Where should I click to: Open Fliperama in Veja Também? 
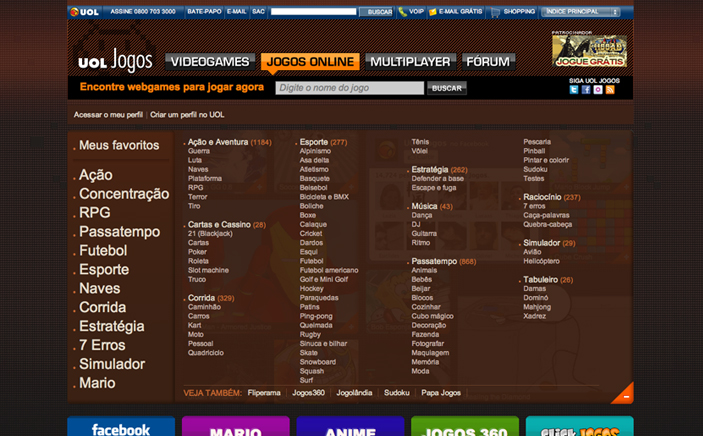pos(264,393)
